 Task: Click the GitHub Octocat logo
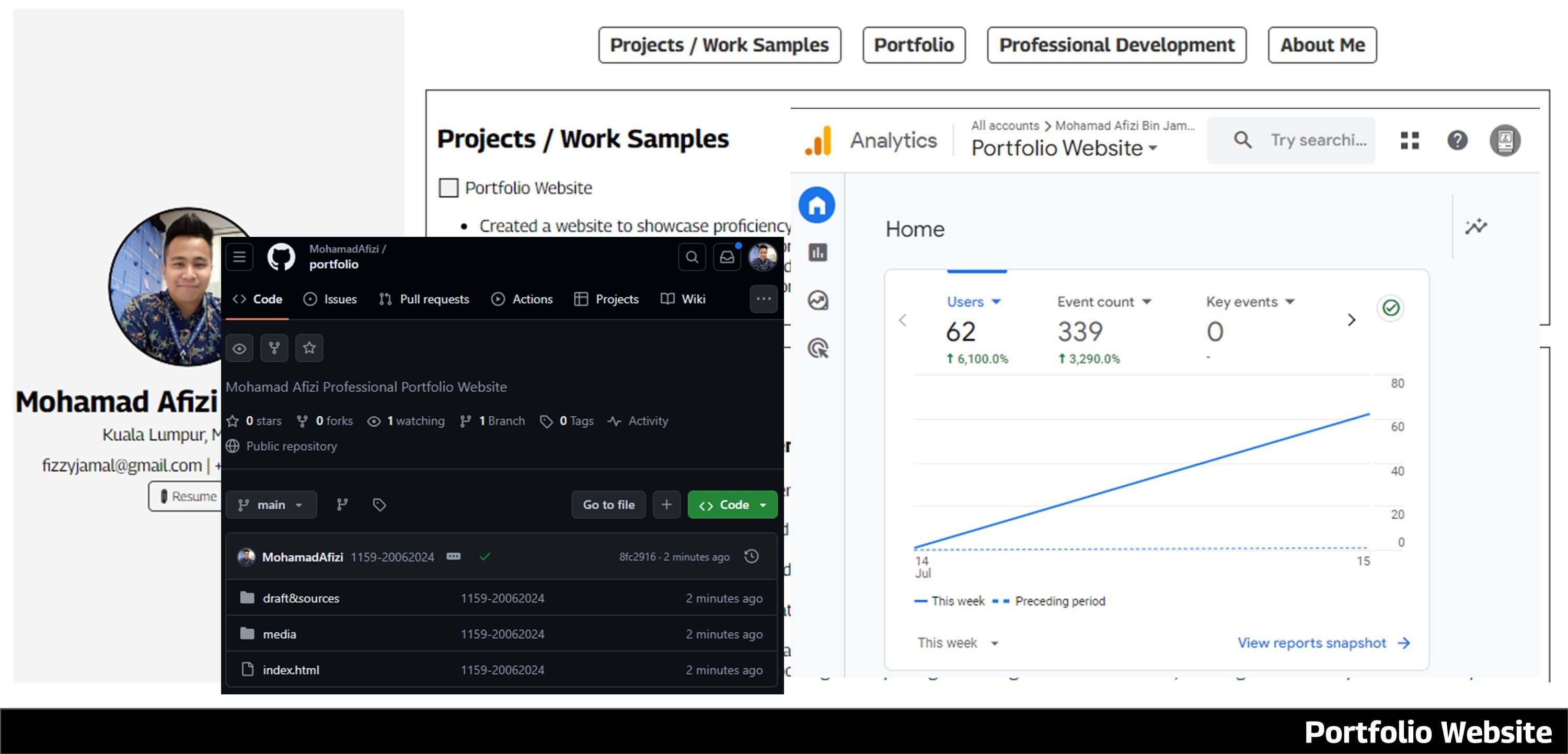[x=281, y=257]
